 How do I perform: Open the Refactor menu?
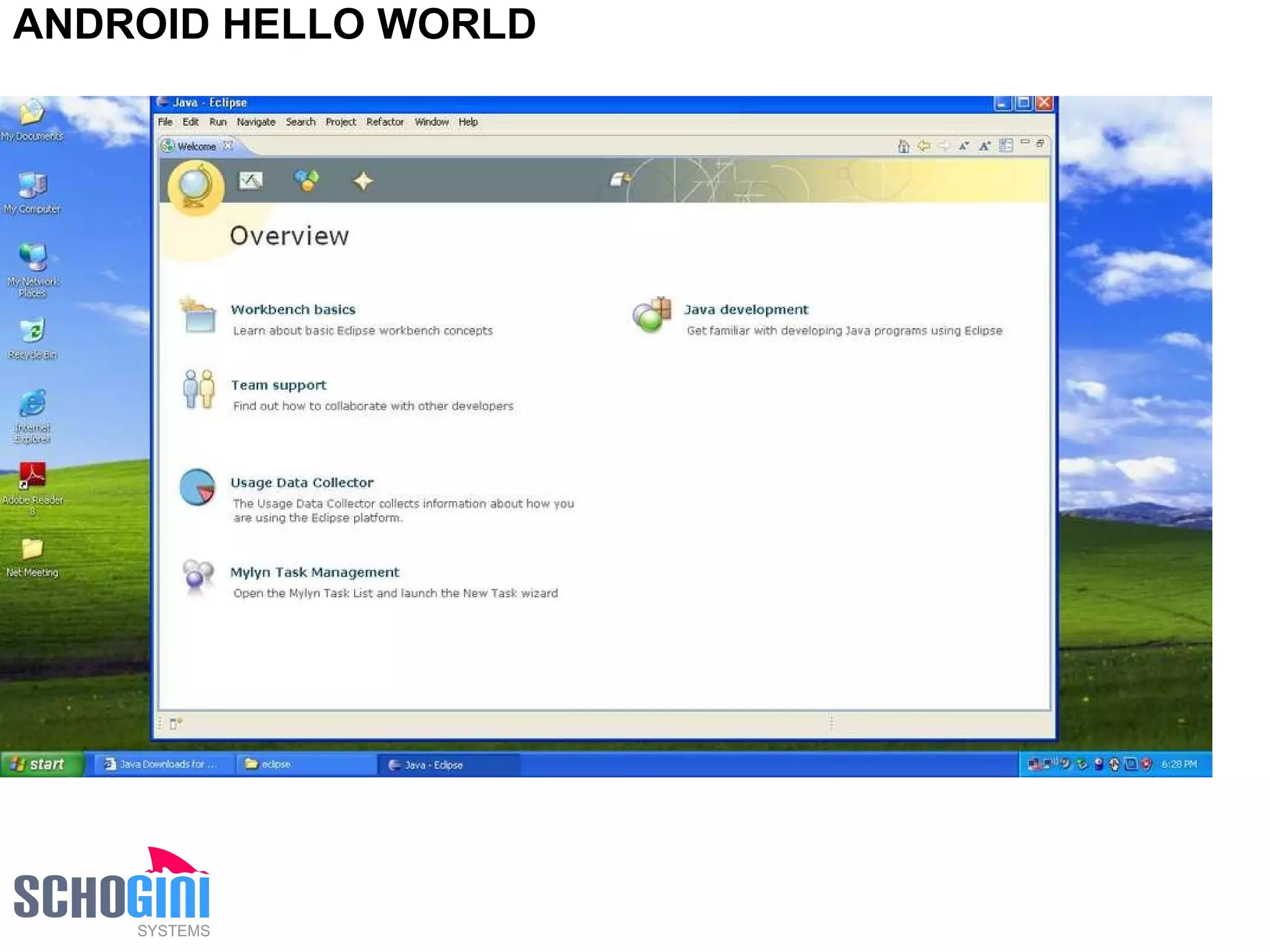[x=385, y=122]
